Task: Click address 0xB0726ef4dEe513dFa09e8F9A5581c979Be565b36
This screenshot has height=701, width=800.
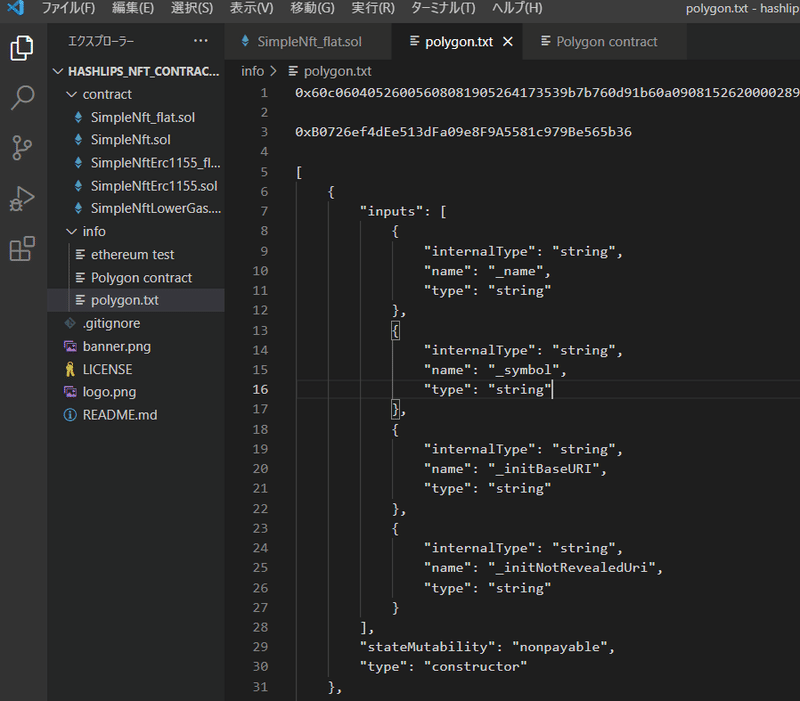Action: click(463, 132)
